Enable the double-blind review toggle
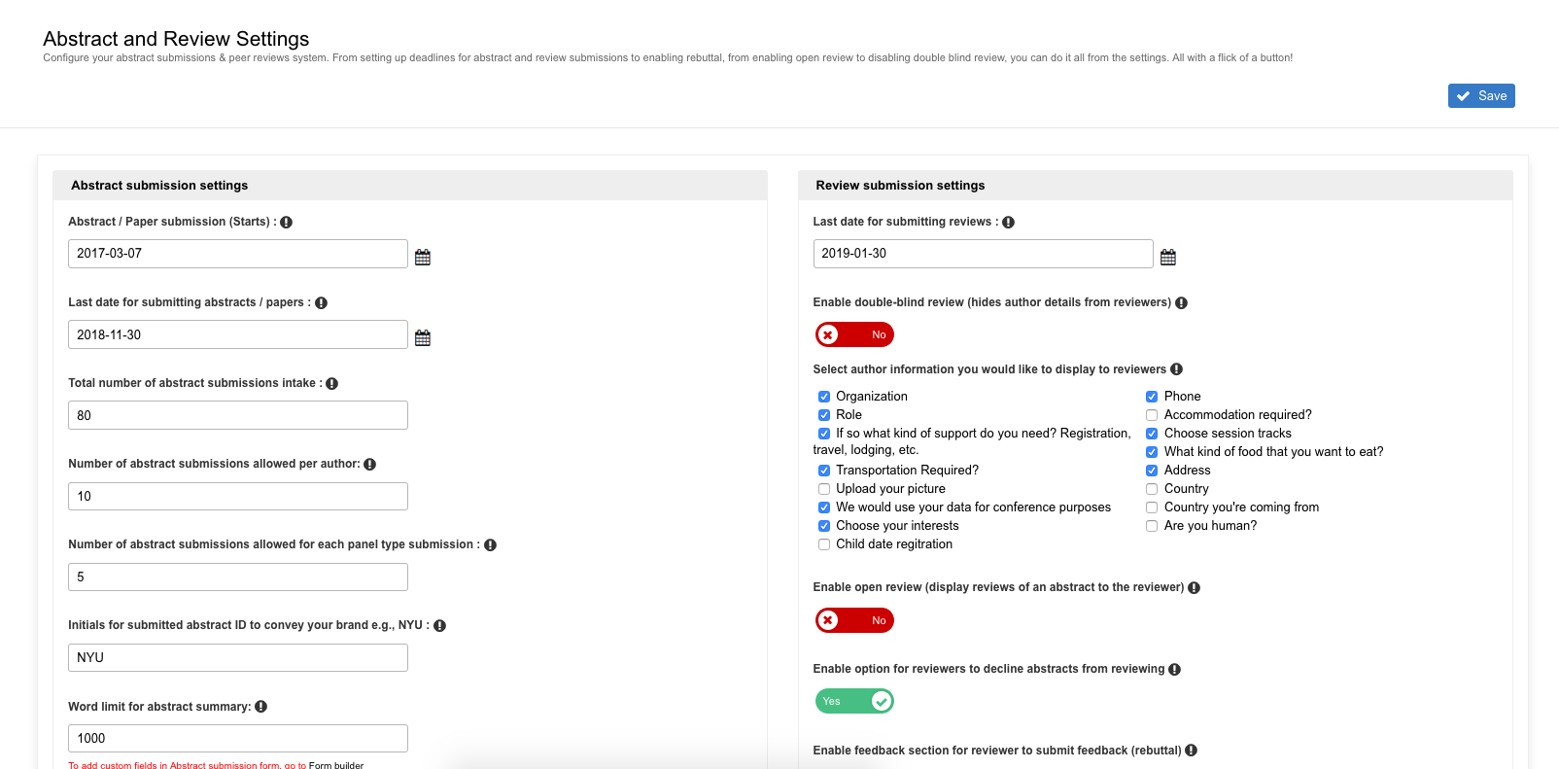This screenshot has width=1559, height=769. (x=854, y=335)
